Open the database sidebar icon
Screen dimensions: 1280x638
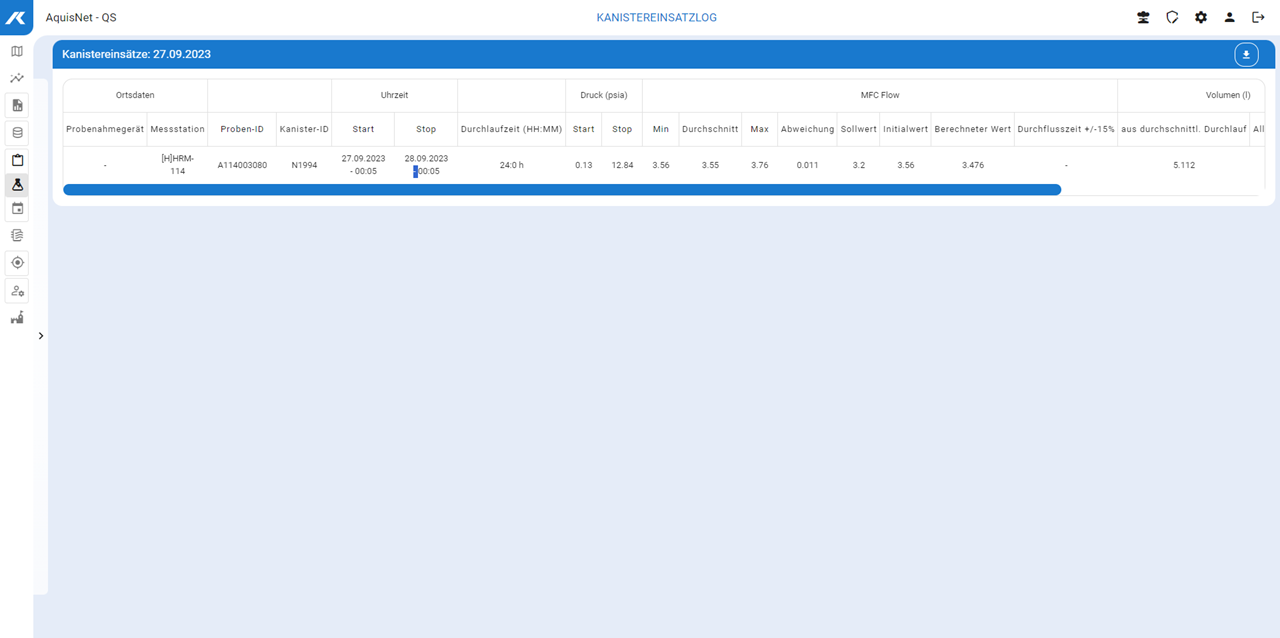point(17,132)
